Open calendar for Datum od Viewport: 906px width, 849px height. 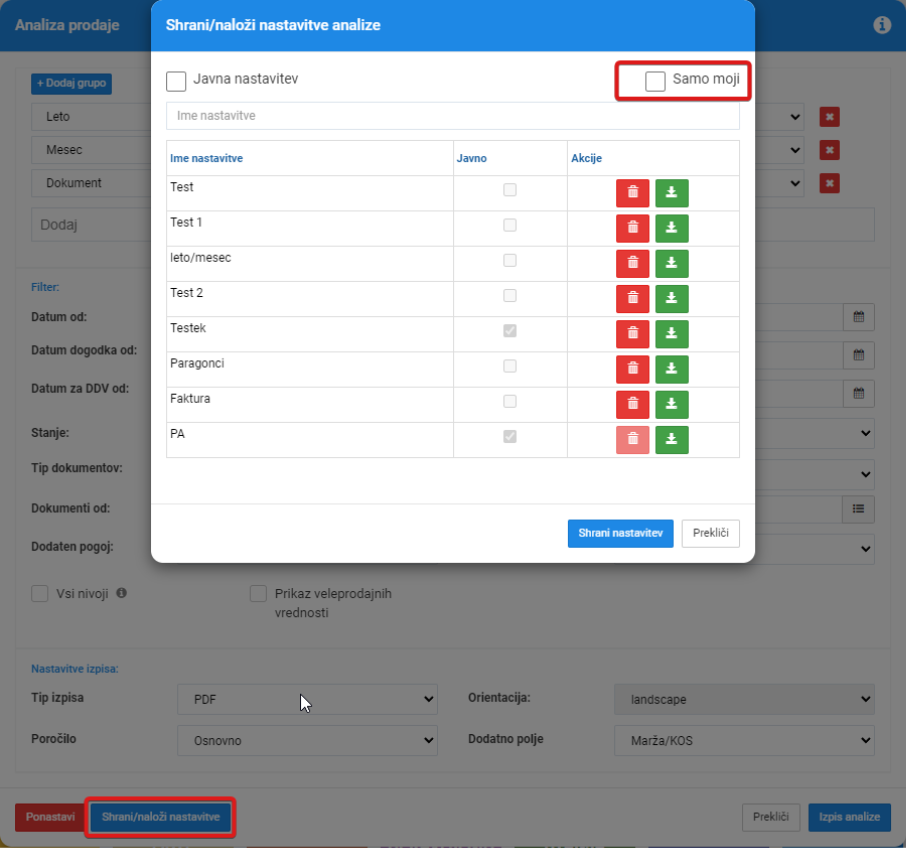859,317
